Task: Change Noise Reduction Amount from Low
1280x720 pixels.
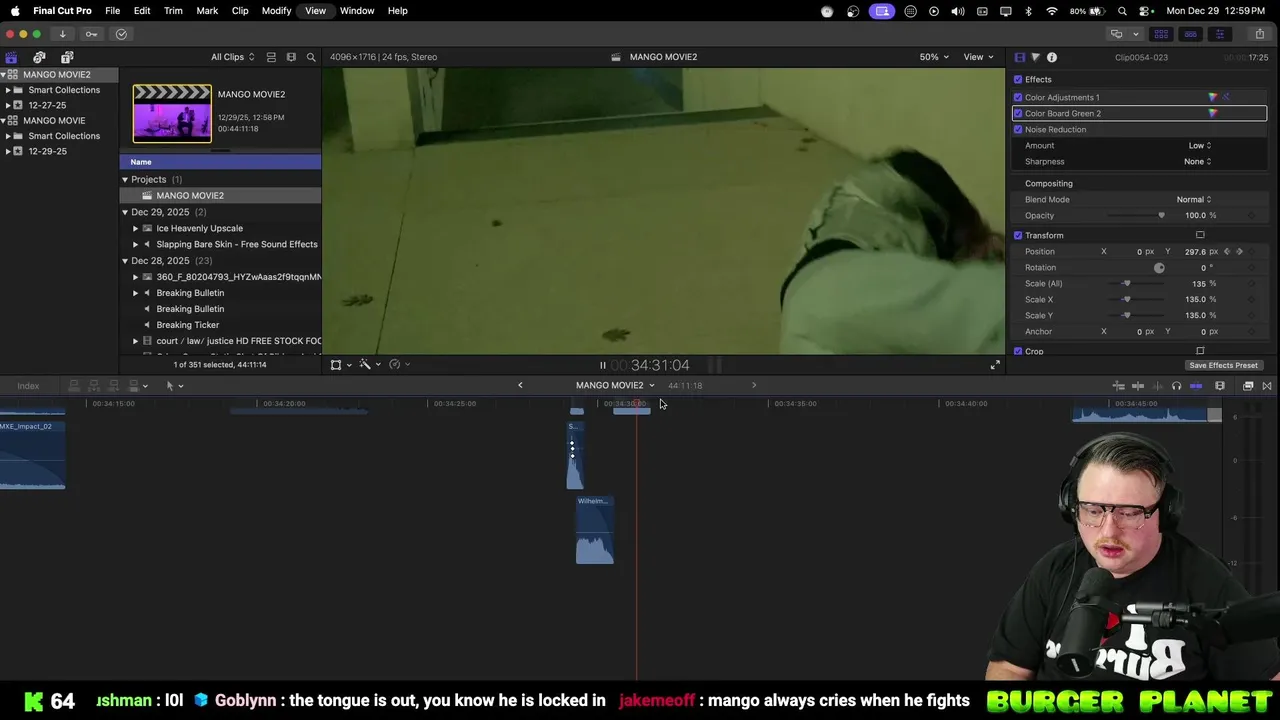Action: click(1200, 145)
